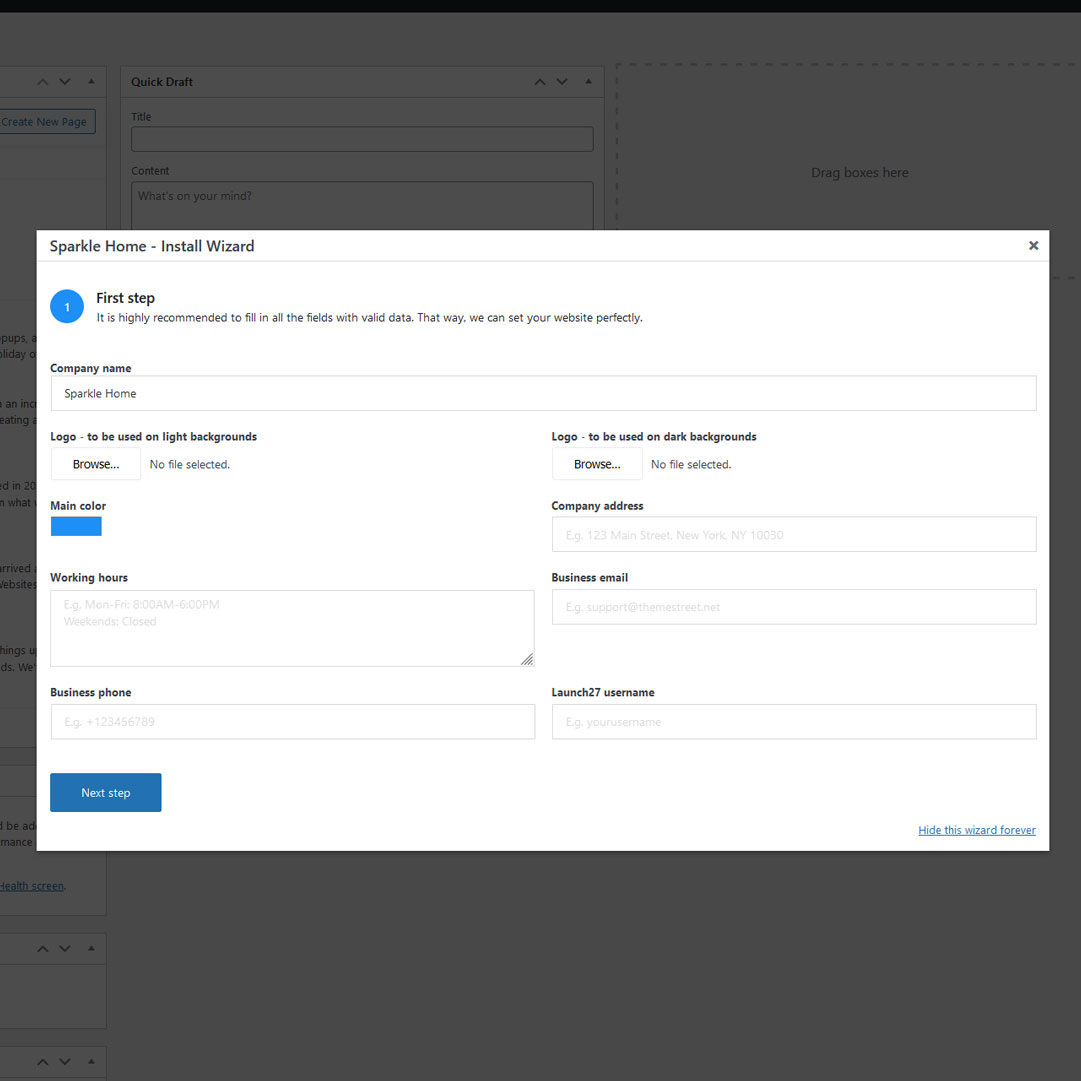Click the Working hours textarea resize handle
This screenshot has height=1081, width=1081.
pos(527,659)
